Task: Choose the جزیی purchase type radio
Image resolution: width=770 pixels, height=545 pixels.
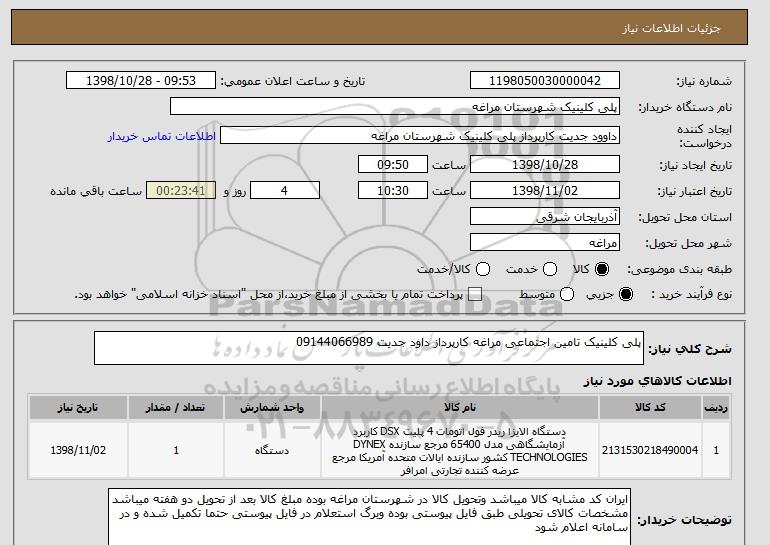Action: [626, 294]
